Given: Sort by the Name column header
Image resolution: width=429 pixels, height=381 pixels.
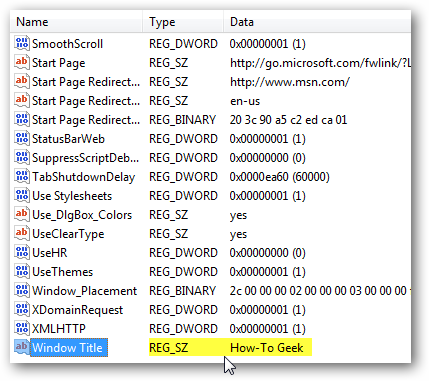Looking at the screenshot, I should click(77, 22).
